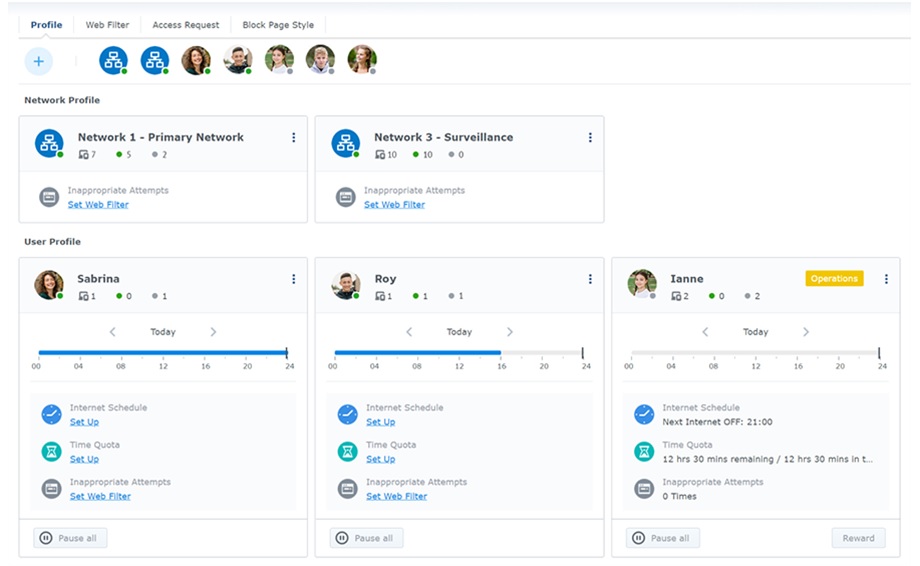Go to previous day in Ianne's card

point(705,332)
